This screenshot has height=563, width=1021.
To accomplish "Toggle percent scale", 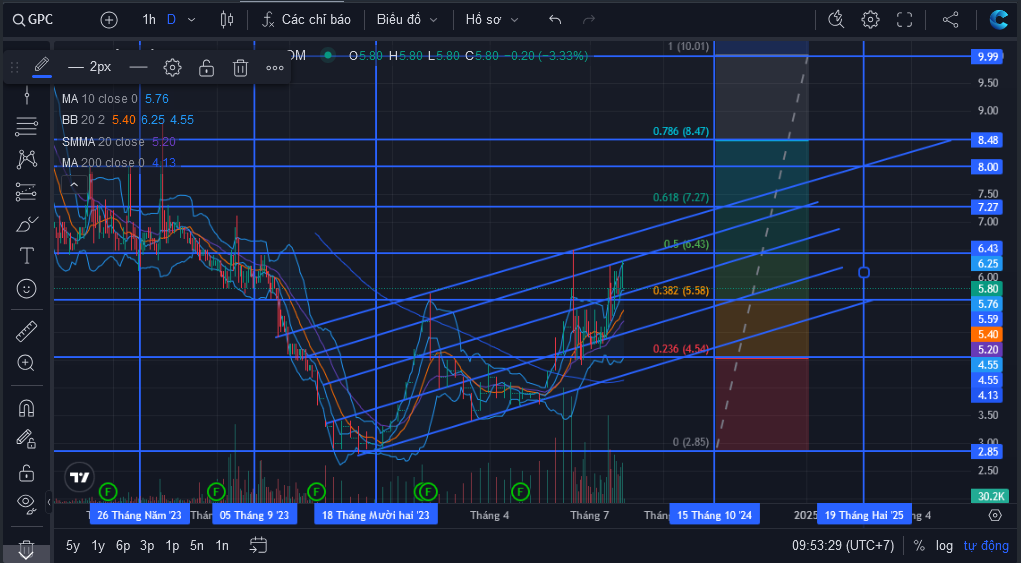I will click(x=919, y=545).
